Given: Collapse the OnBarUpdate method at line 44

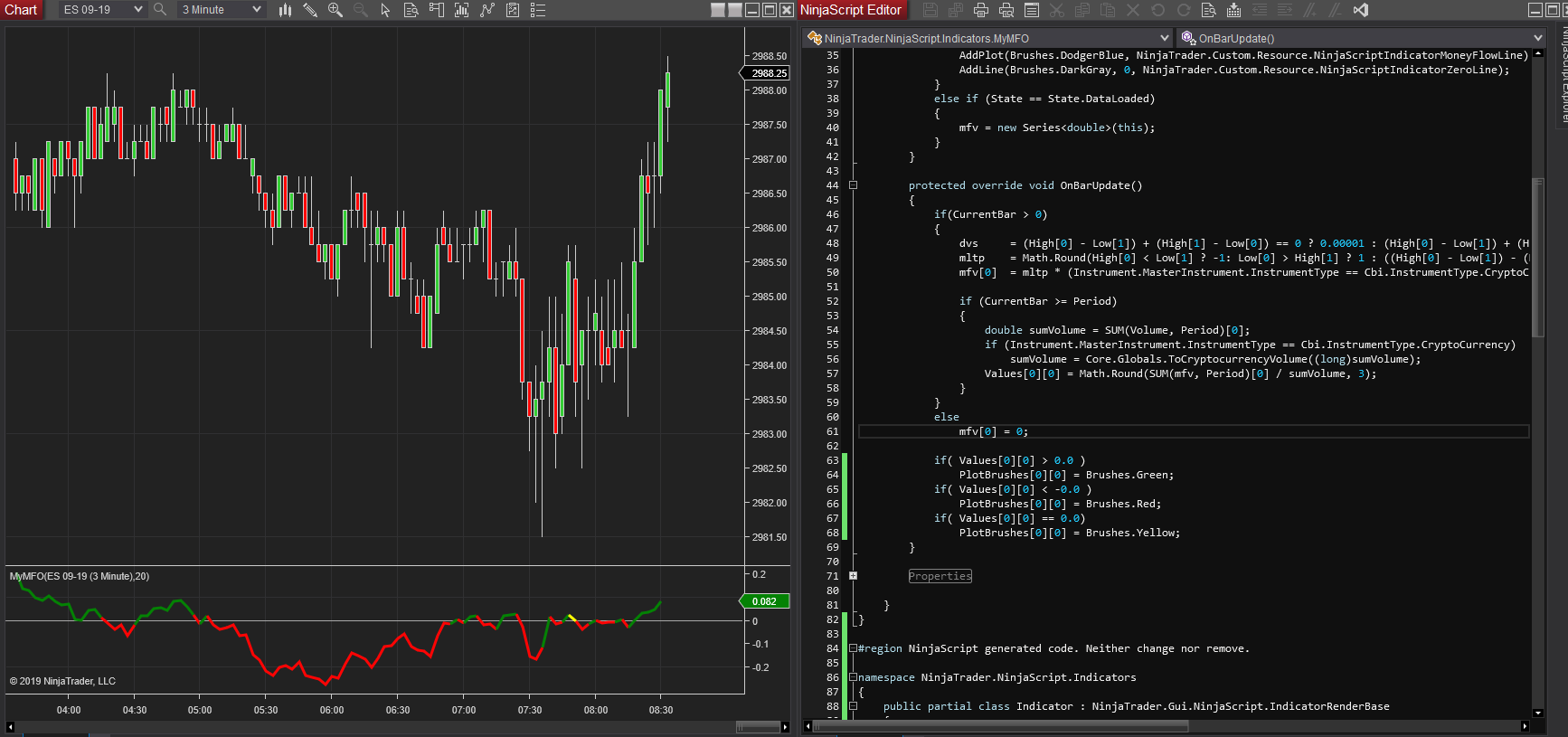Looking at the screenshot, I should pyautogui.click(x=853, y=185).
